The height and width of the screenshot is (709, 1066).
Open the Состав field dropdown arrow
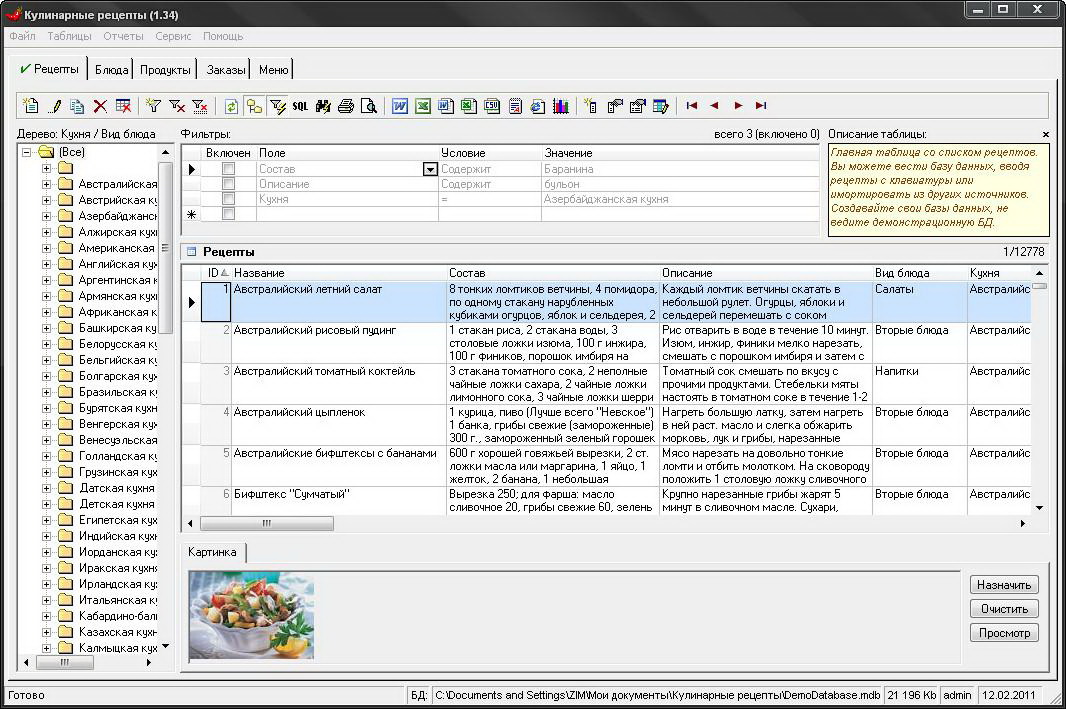tap(430, 170)
